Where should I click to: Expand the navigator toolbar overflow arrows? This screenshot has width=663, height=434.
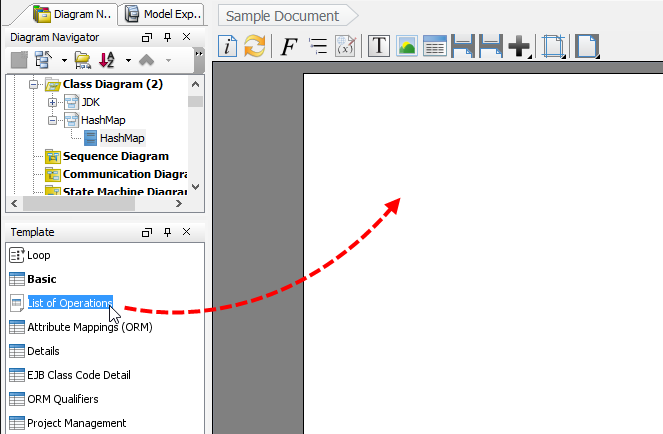click(x=198, y=54)
